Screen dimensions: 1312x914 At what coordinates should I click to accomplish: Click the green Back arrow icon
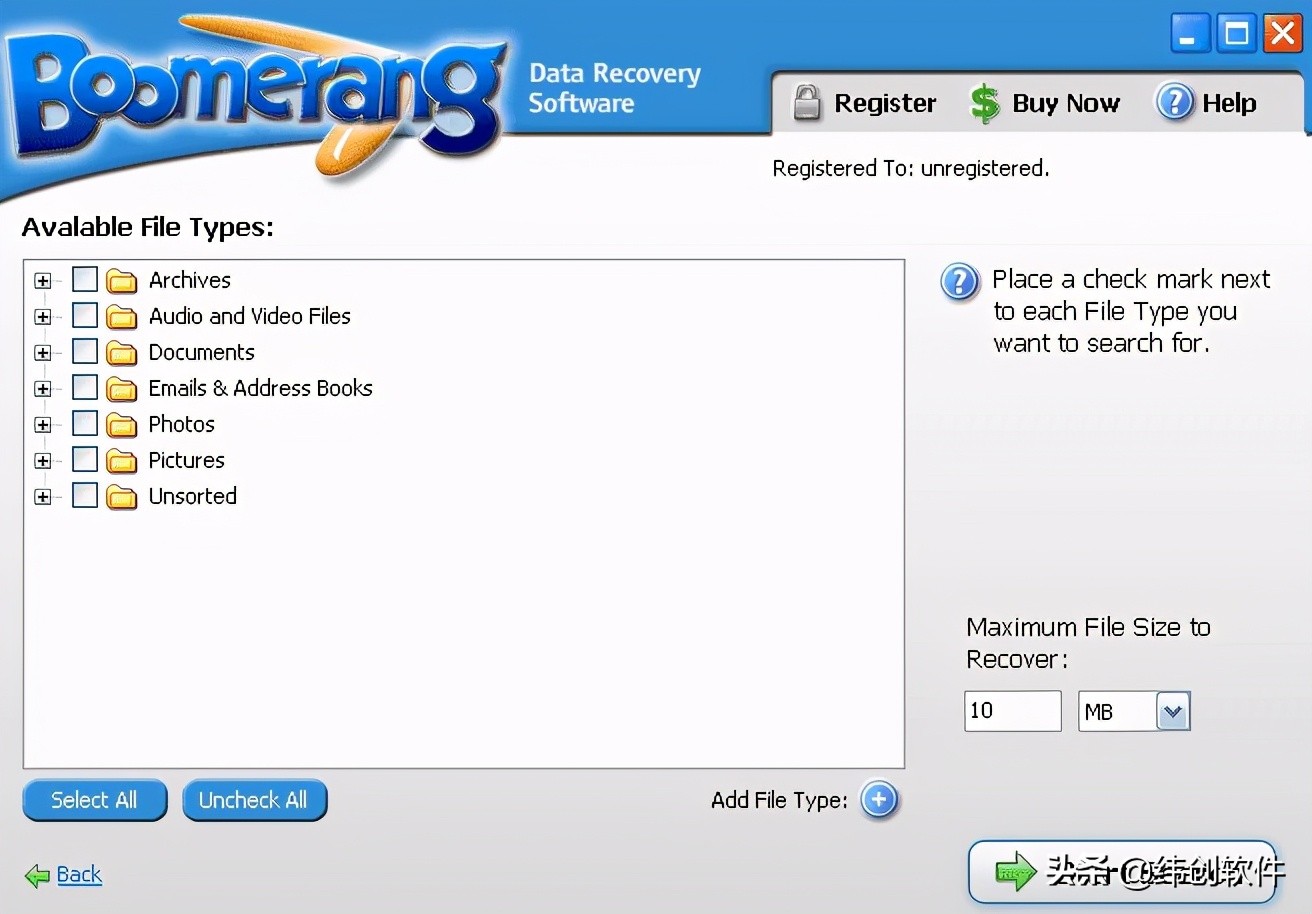click(37, 876)
